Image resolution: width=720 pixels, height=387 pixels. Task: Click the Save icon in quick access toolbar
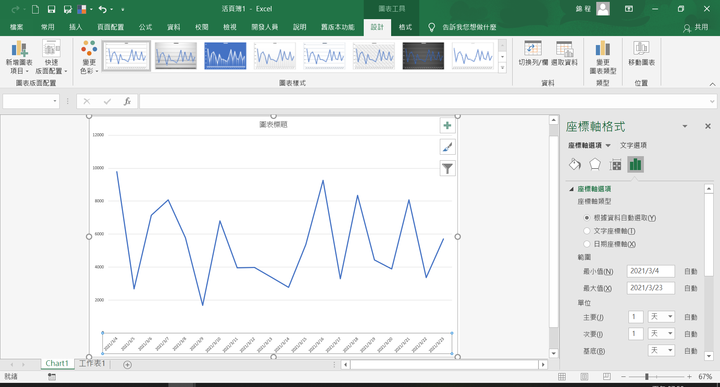[51, 9]
